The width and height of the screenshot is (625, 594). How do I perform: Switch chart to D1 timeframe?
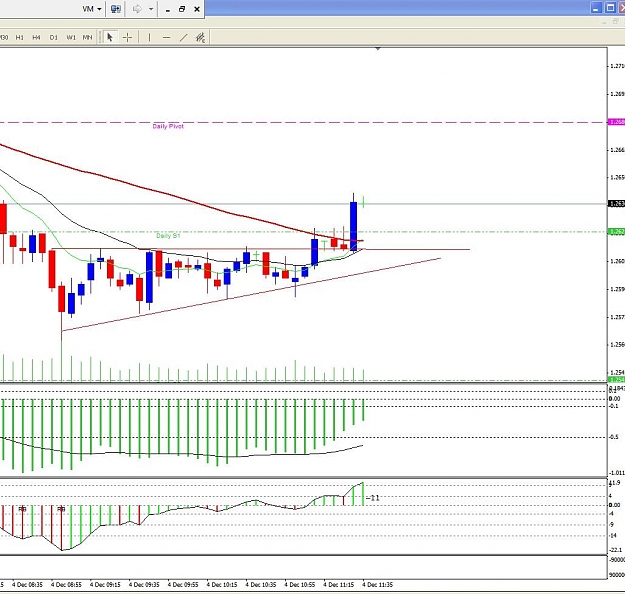pyautogui.click(x=53, y=37)
